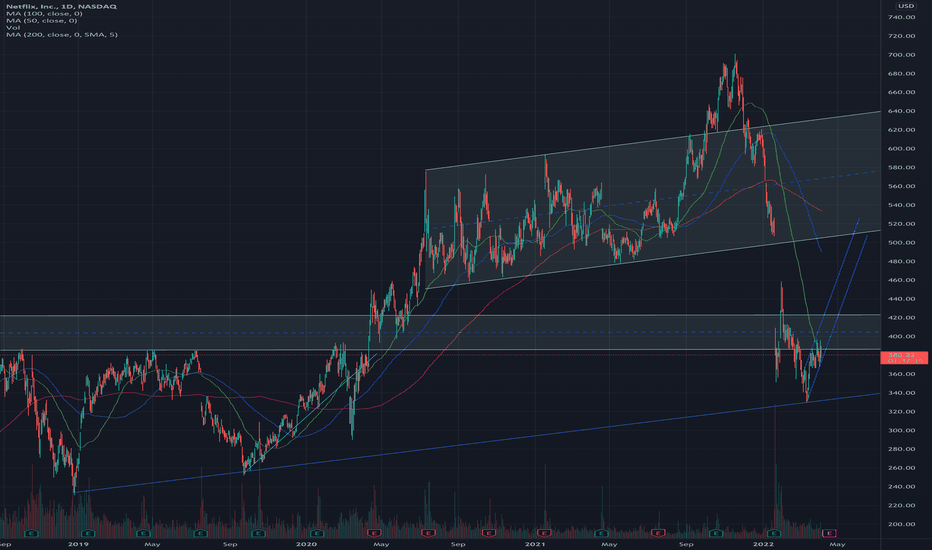Click the 2021 time axis label
Image resolution: width=932 pixels, height=550 pixels.
tap(535, 544)
